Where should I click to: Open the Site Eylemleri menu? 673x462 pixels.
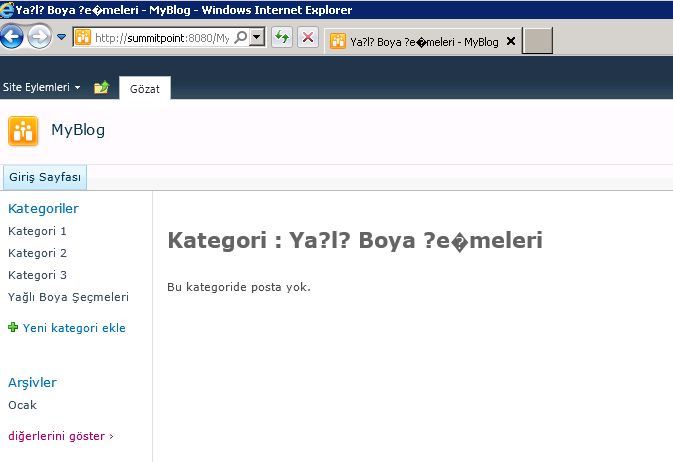pos(41,88)
